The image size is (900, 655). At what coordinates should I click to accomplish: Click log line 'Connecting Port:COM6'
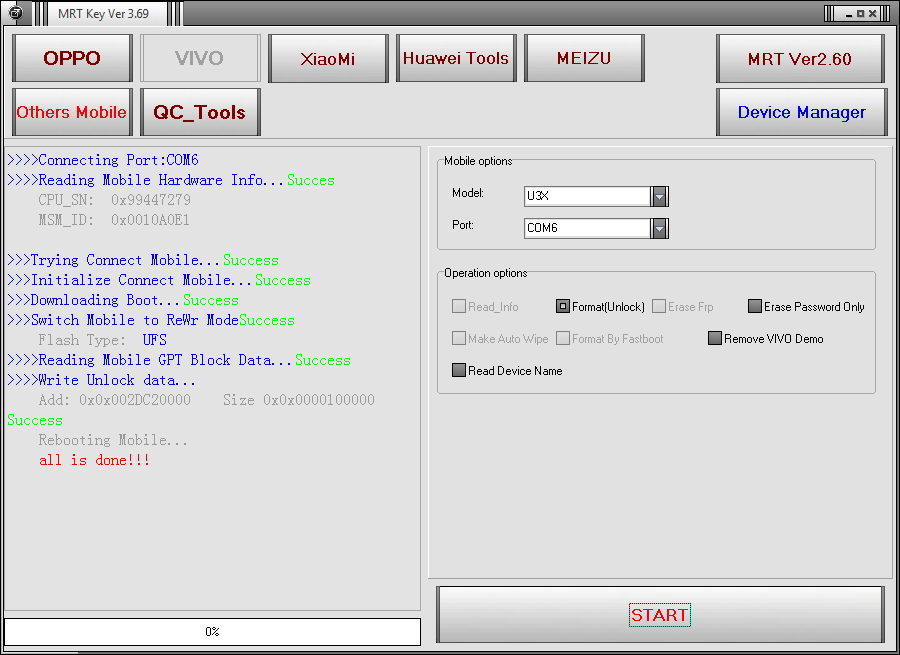point(103,160)
